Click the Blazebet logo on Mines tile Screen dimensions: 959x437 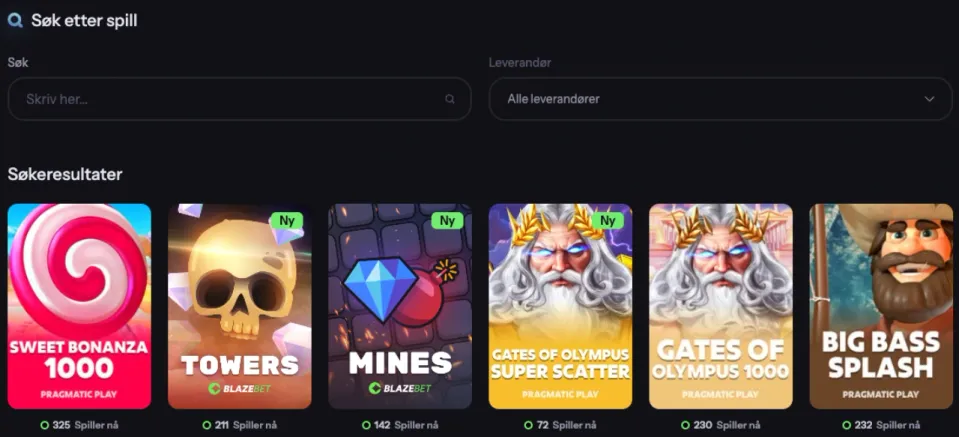point(400,389)
